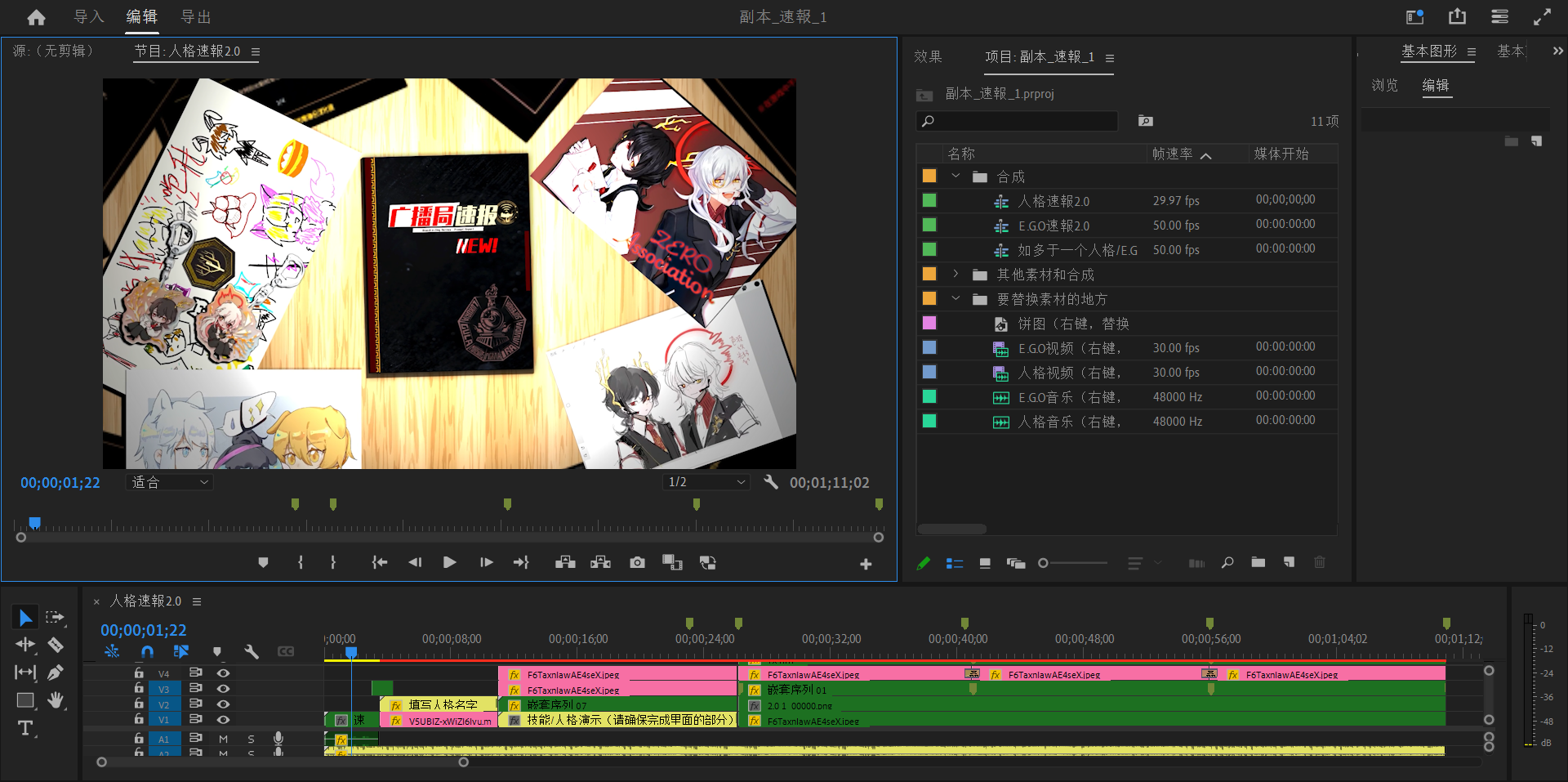1568x782 pixels.
Task: Click the New Bin folder icon
Action: pyautogui.click(x=1258, y=562)
